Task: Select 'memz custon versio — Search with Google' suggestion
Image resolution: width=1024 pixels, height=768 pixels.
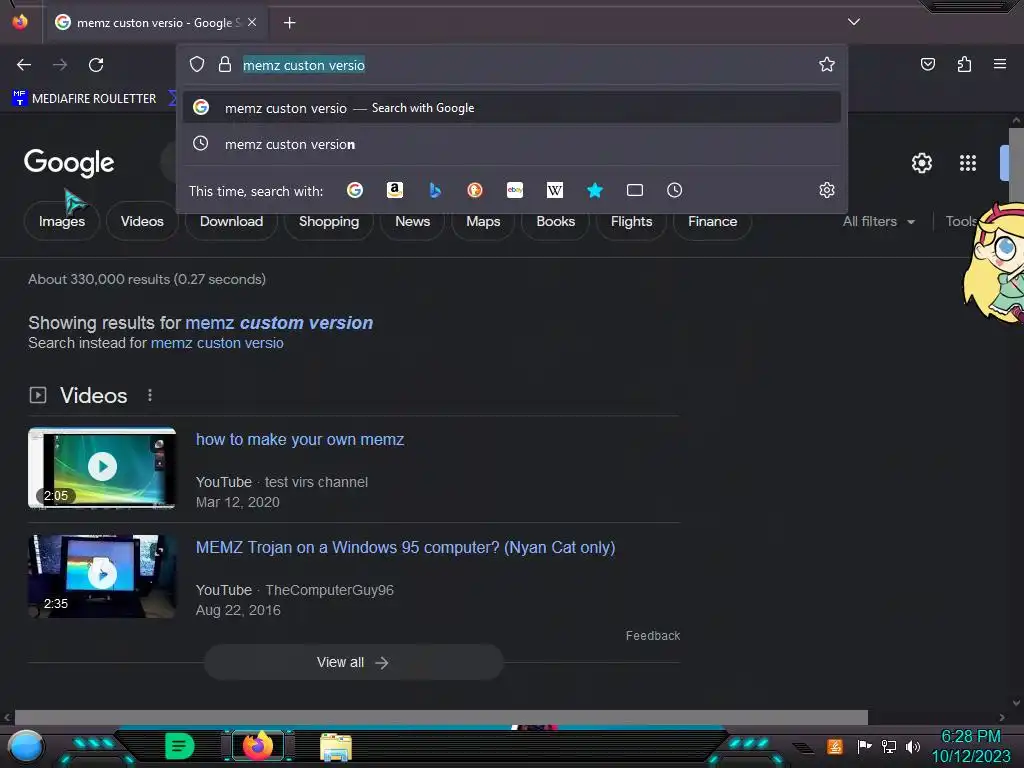Action: pos(512,108)
